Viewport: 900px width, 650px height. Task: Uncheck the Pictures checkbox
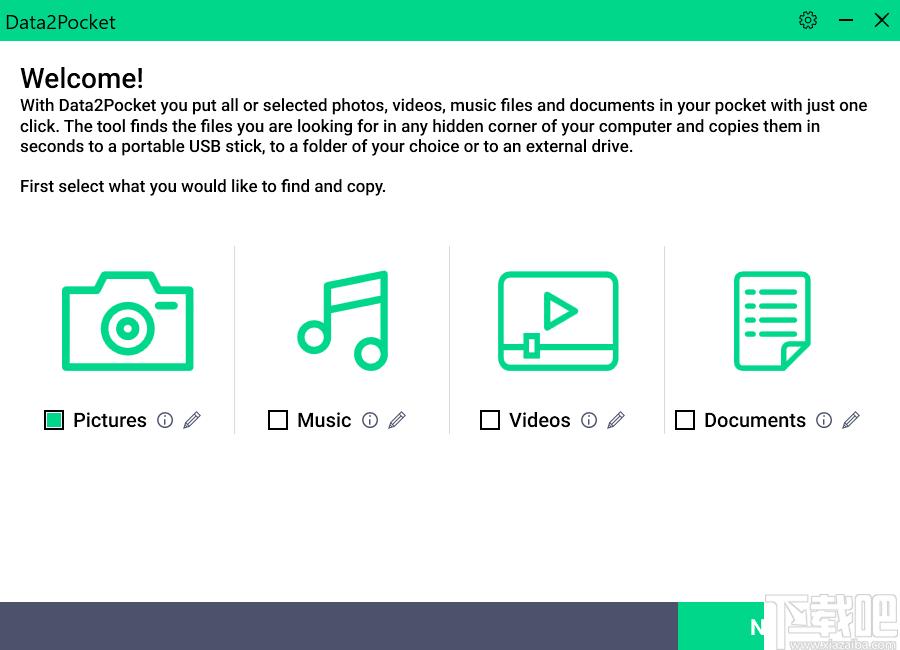click(54, 420)
